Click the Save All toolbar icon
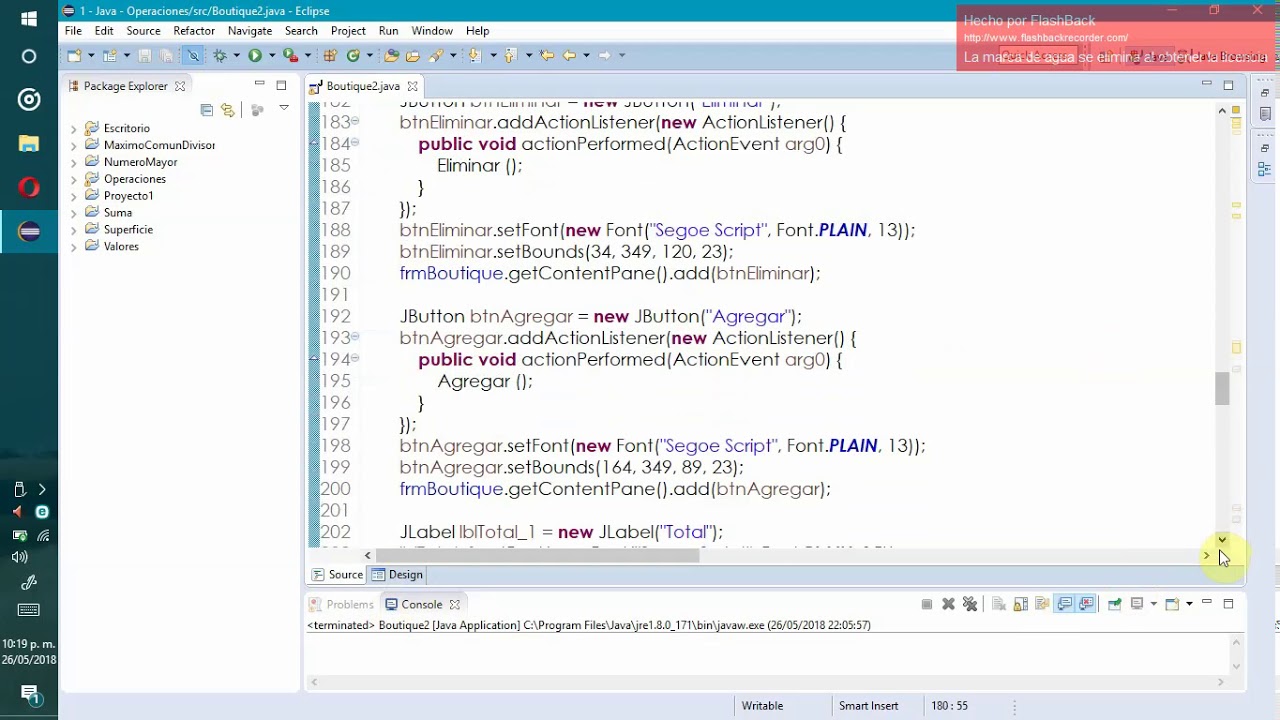This screenshot has width=1280, height=720. point(165,55)
